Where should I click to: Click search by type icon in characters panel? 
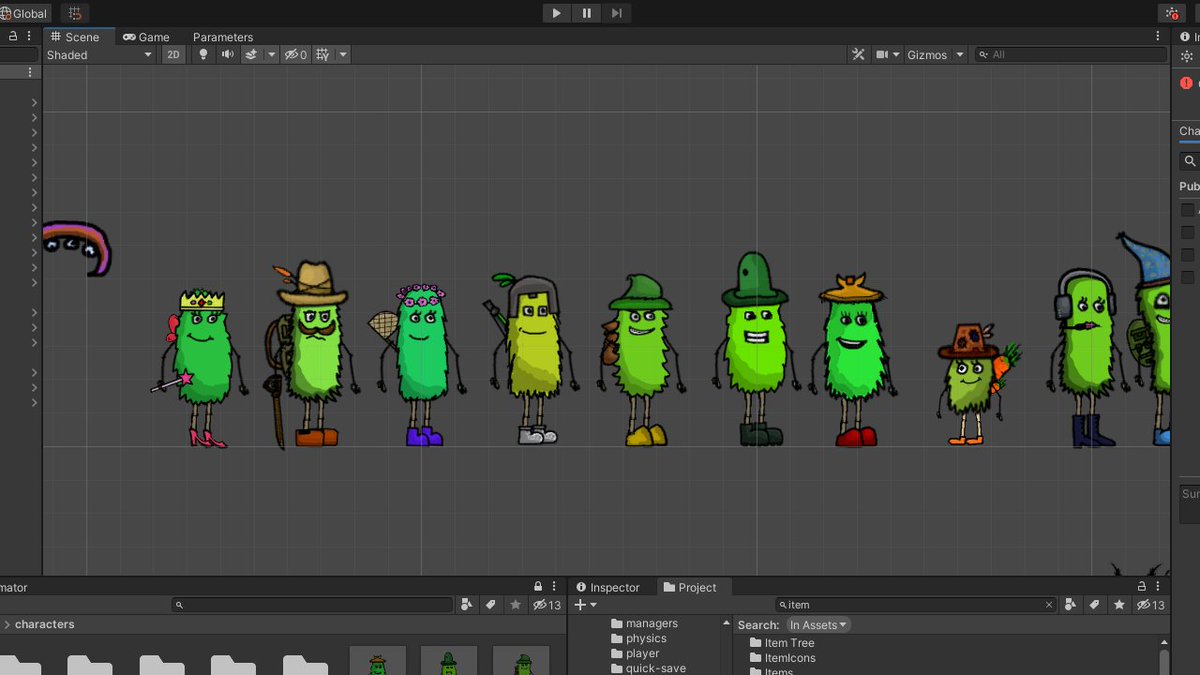(467, 605)
